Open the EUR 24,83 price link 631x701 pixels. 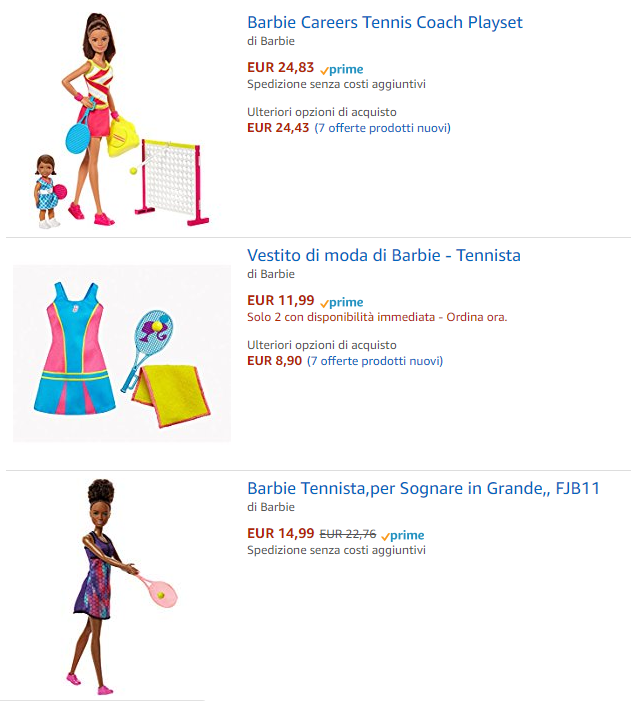[280, 68]
